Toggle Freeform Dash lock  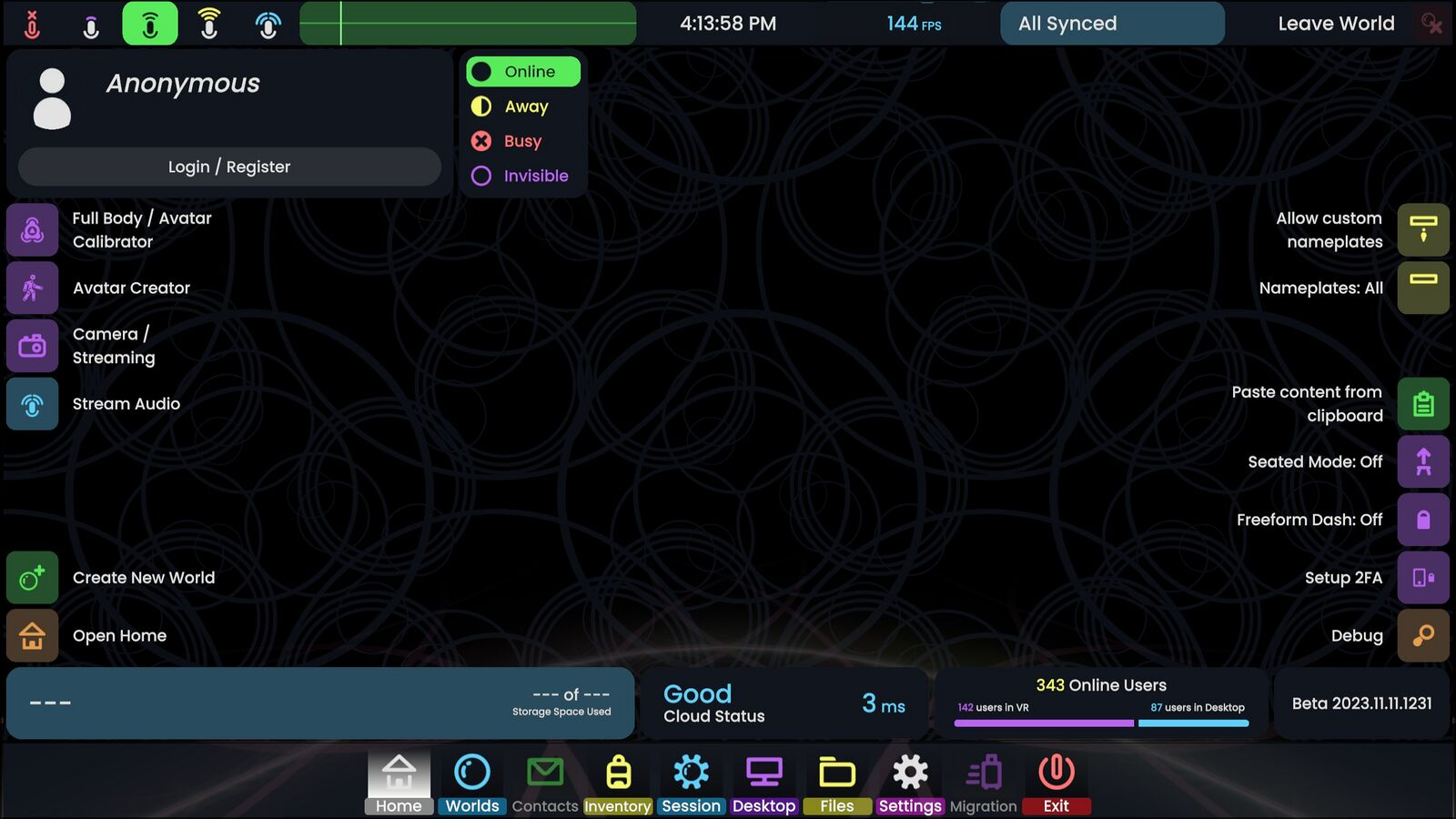1423,520
